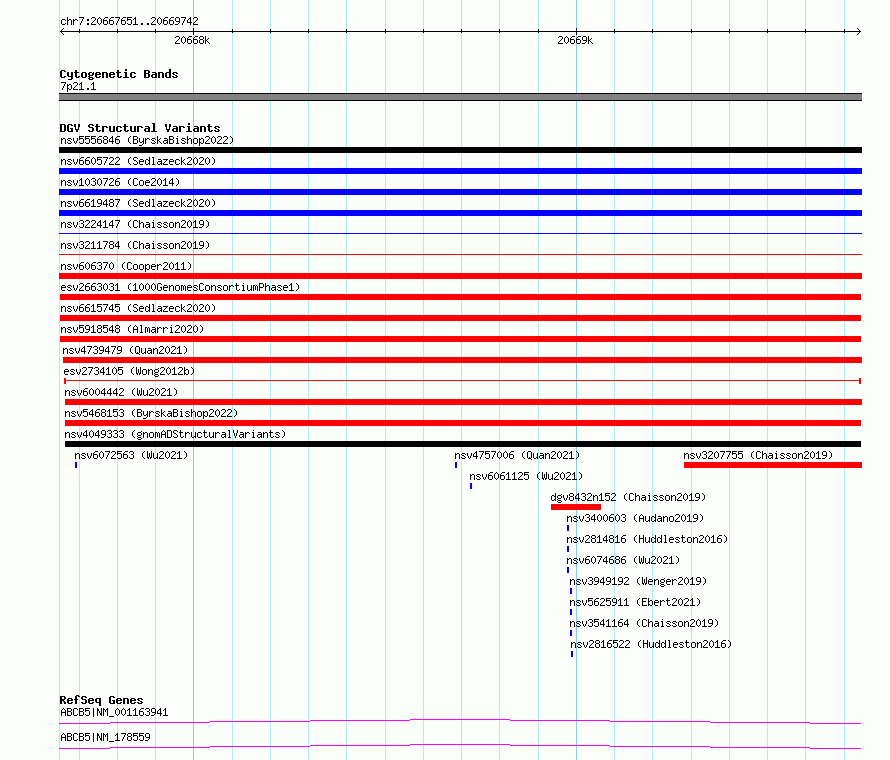Viewport: 890px width, 760px height.
Task: Open the nsv3541164 (Chaisson2019) label
Action: pyautogui.click(x=644, y=623)
